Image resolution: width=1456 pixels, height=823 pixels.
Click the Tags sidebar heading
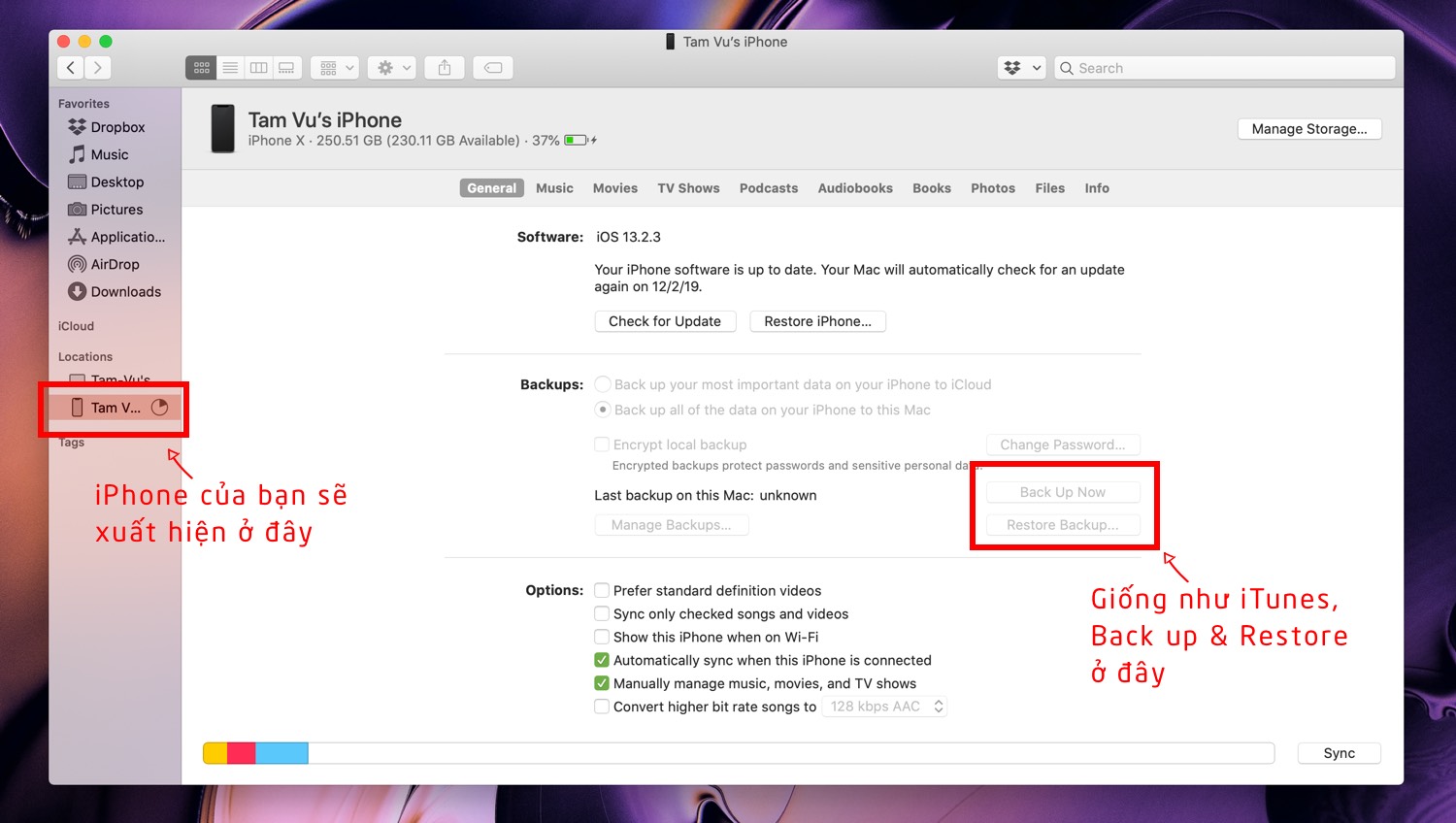pos(72,443)
